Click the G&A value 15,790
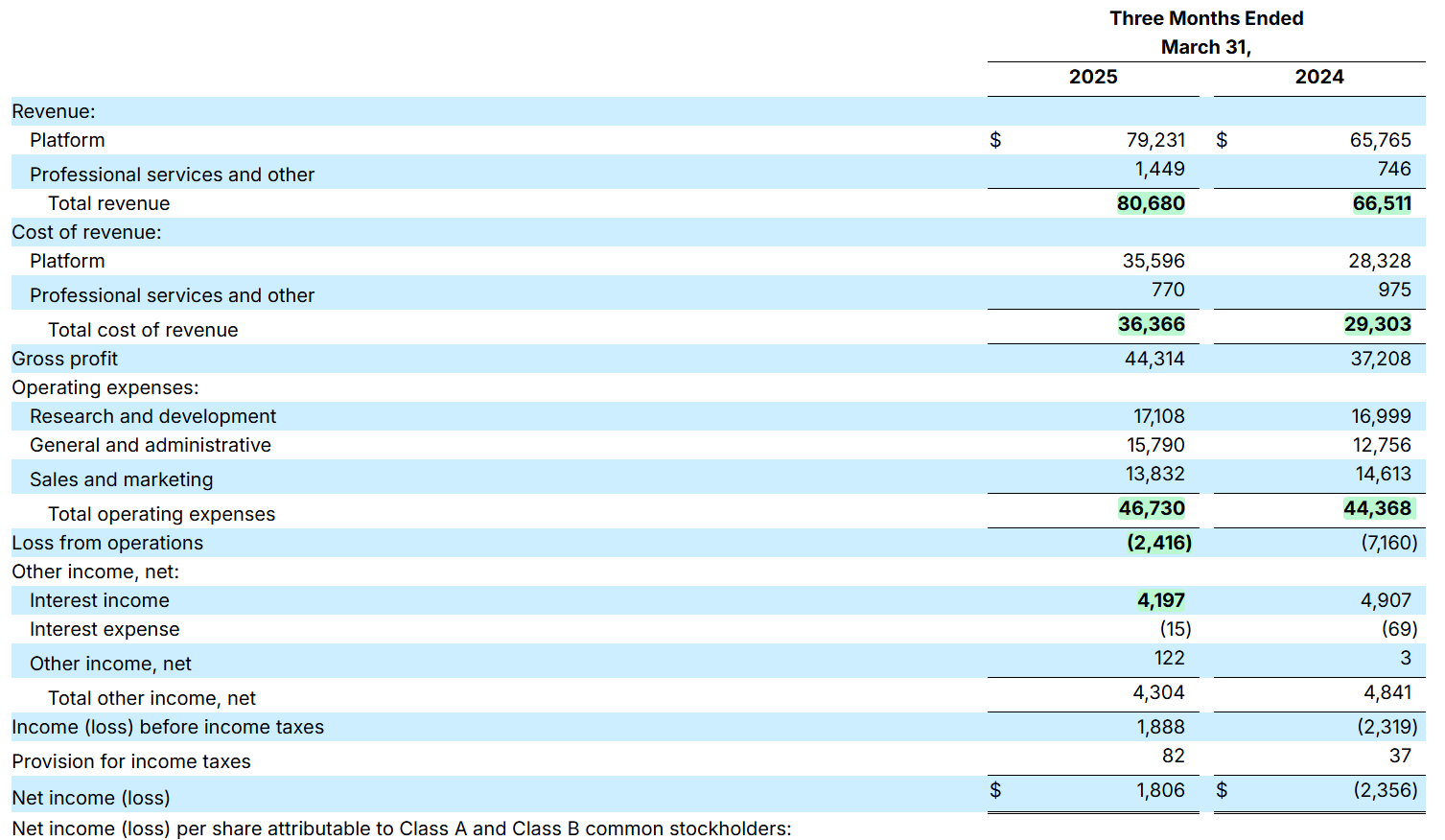Image resolution: width=1445 pixels, height=840 pixels. click(x=1155, y=445)
